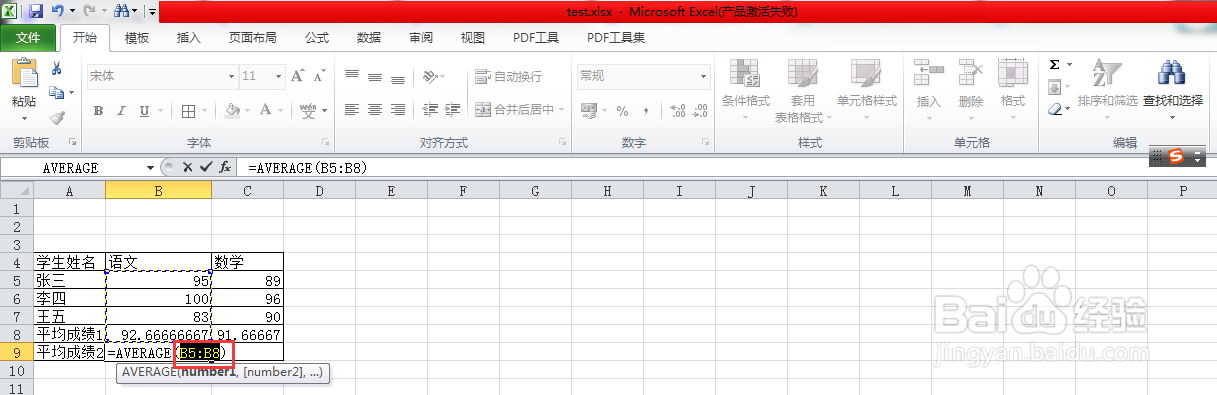Decrease font size with the small A icon

click(318, 76)
